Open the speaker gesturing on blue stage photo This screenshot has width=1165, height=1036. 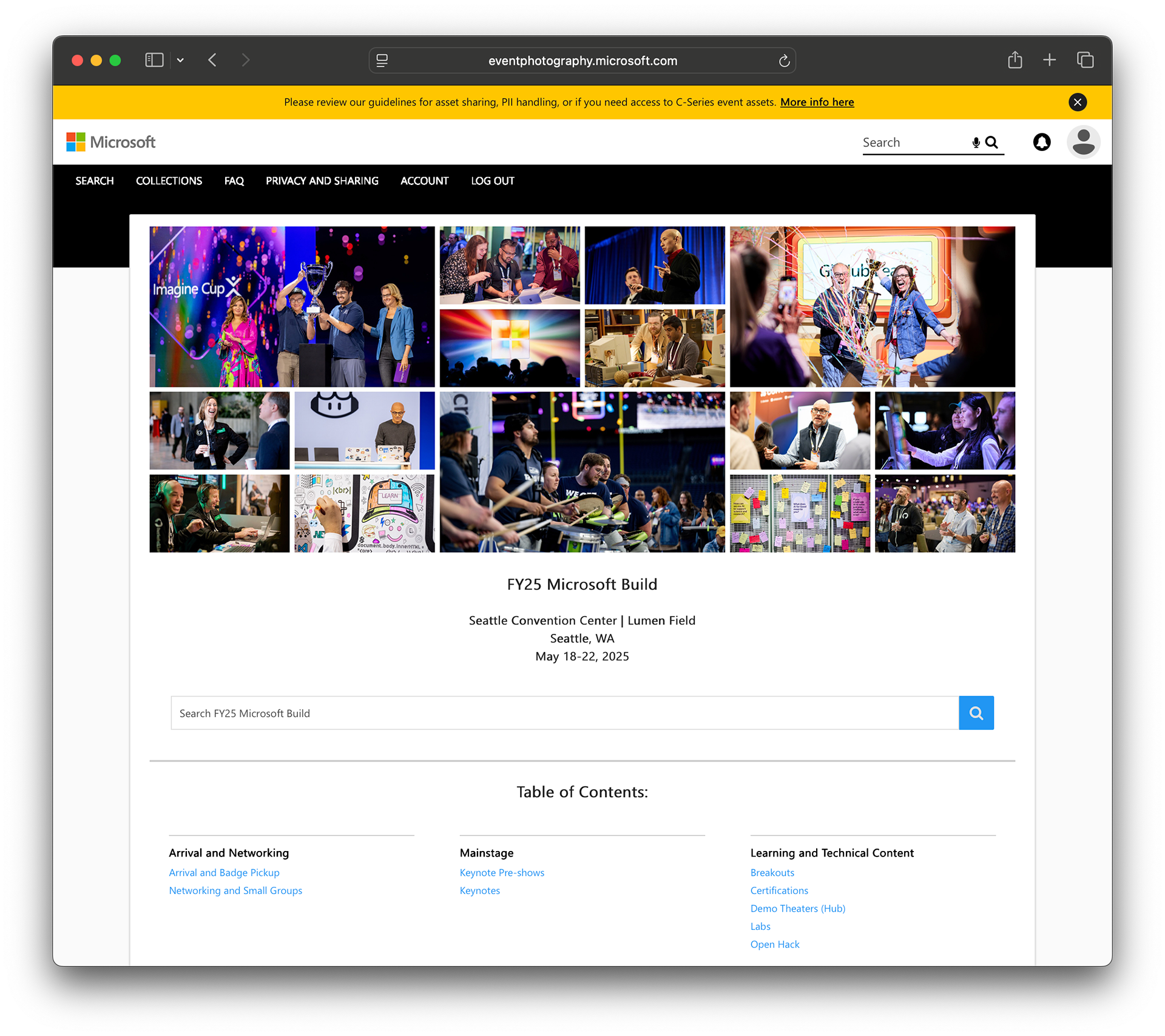pos(655,266)
